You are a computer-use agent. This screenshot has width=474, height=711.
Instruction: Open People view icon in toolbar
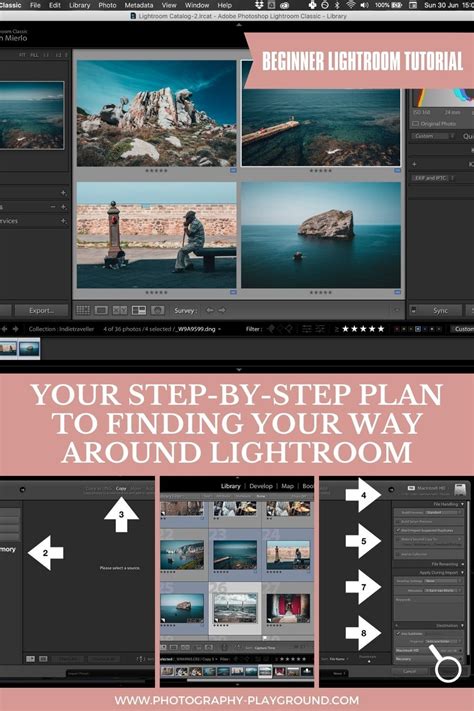pyautogui.click(x=157, y=310)
